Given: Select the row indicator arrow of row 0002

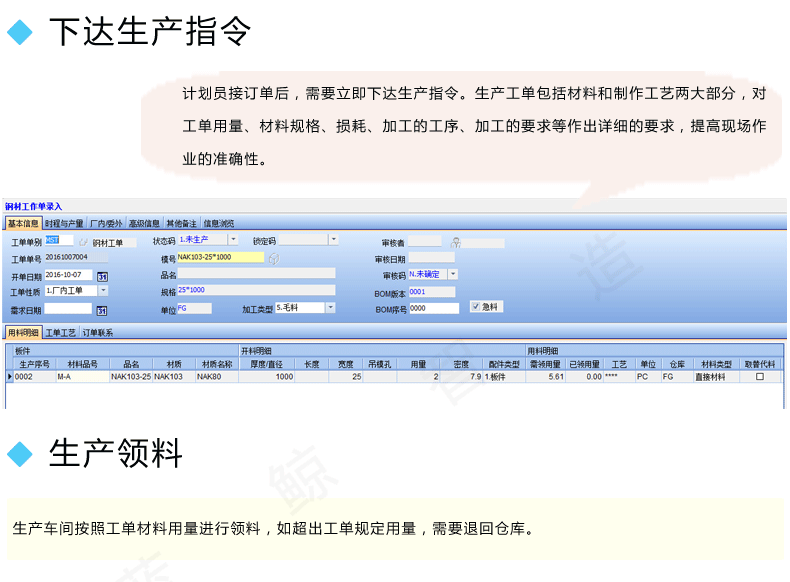Looking at the screenshot, I should [x=10, y=376].
